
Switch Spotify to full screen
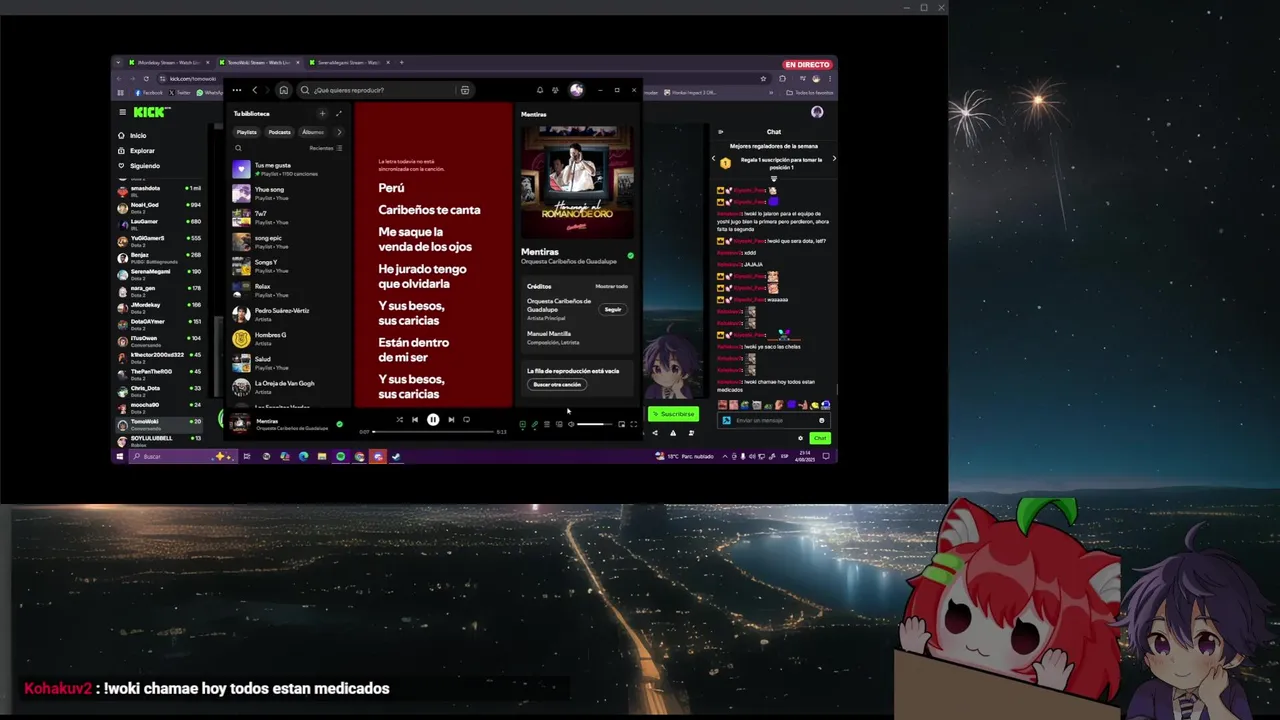pos(634,424)
